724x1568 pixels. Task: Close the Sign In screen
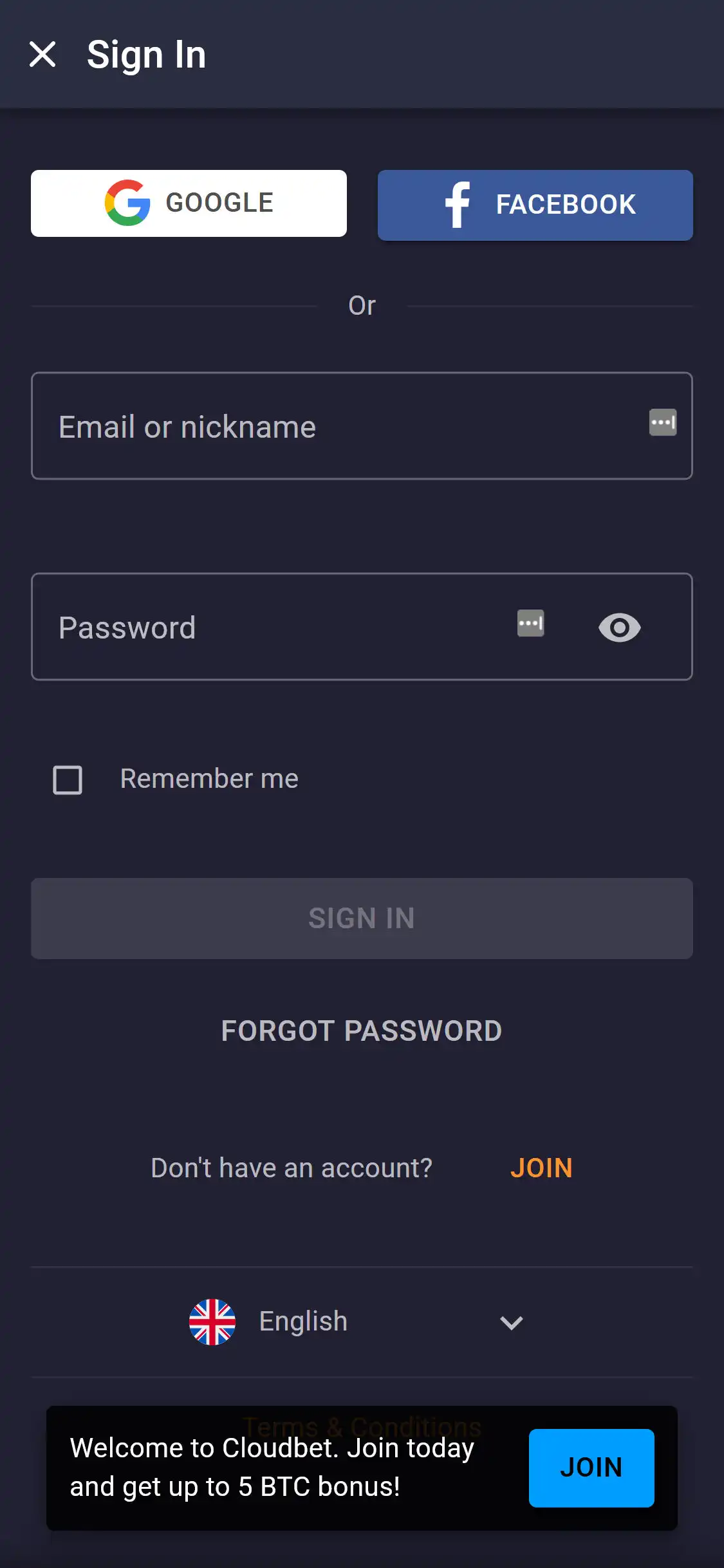(42, 54)
